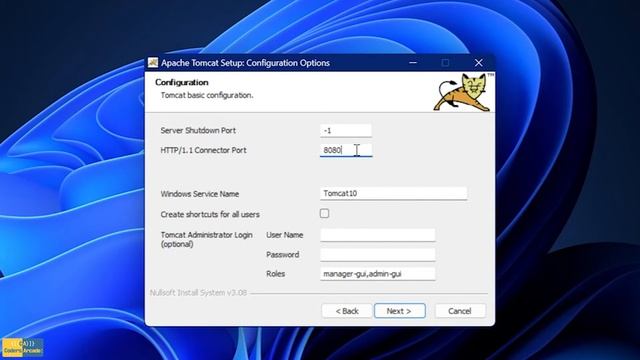Click the Nullsoft Install System v3.08 text
This screenshot has height=360, width=640.
point(198,293)
